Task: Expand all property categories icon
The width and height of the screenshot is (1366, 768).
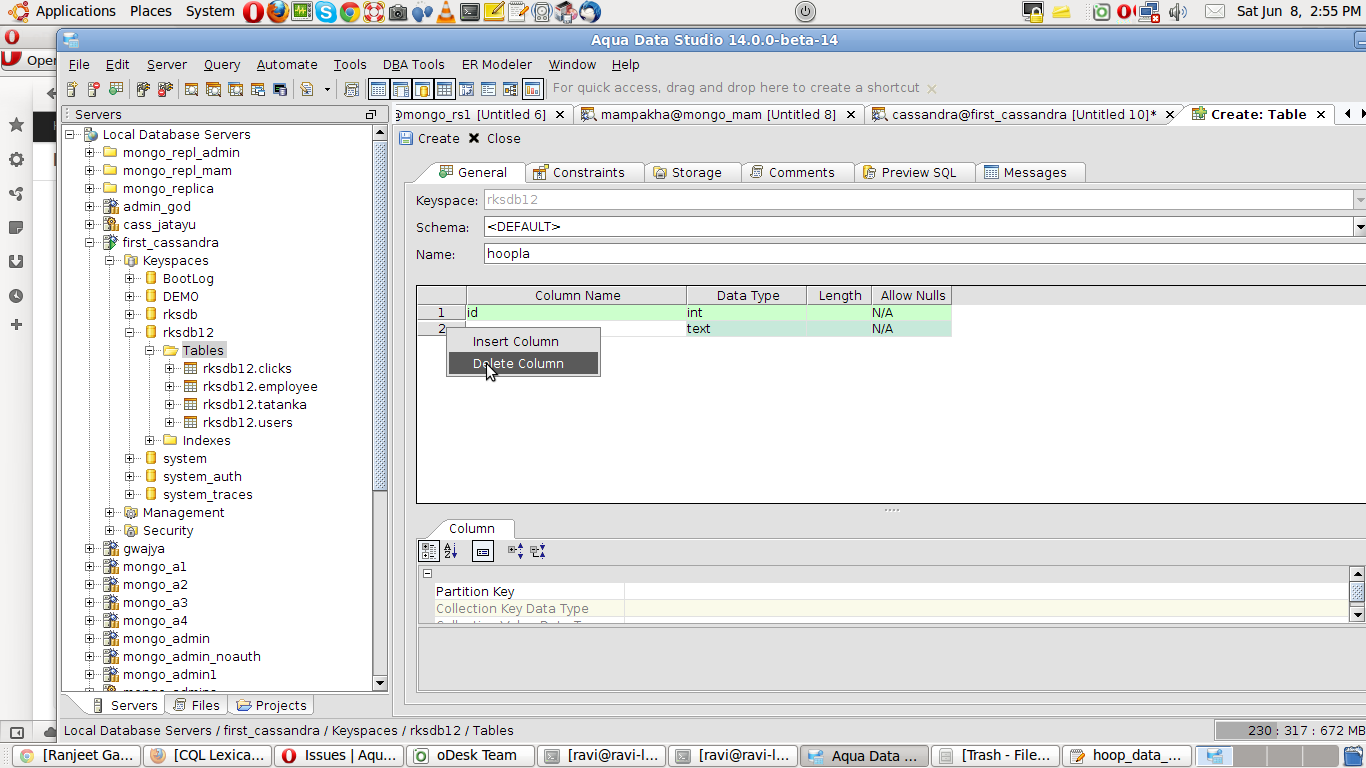Action: (516, 551)
